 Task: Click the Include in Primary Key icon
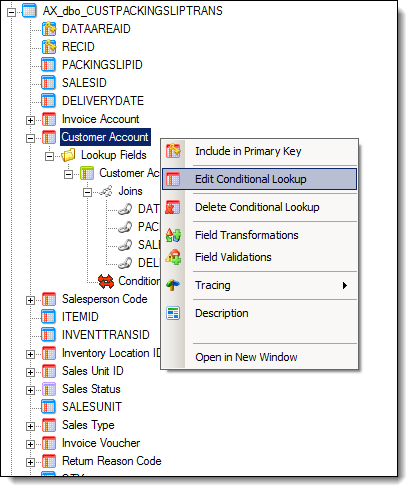tap(173, 151)
